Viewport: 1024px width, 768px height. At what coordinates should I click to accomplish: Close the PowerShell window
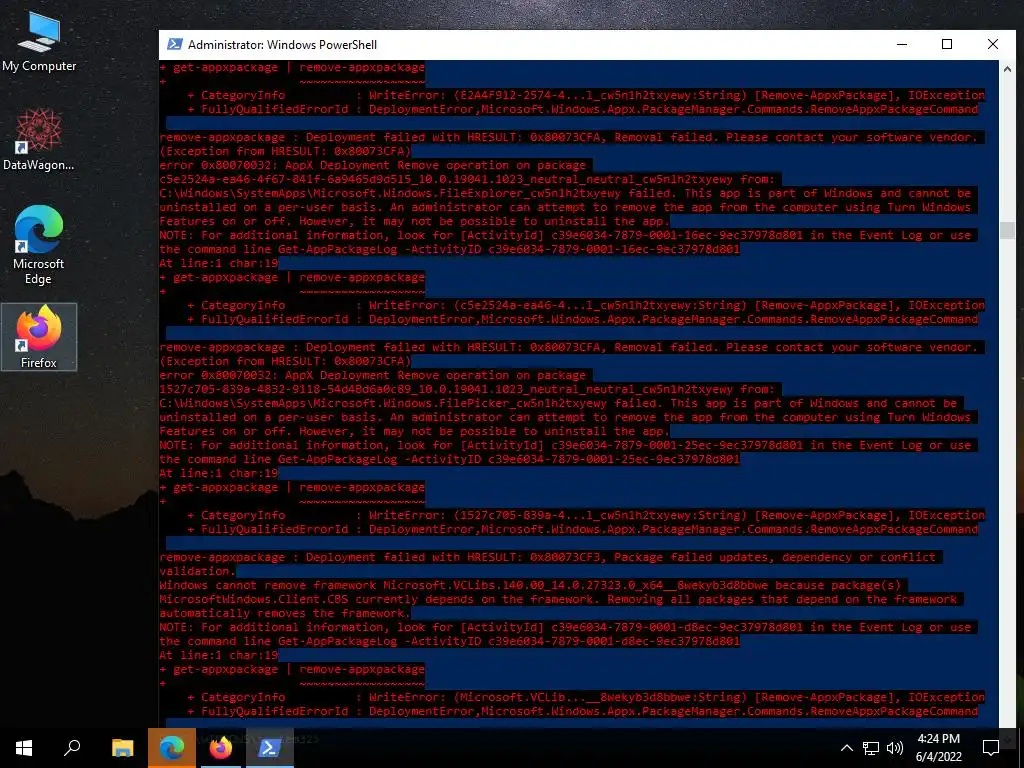[x=993, y=44]
